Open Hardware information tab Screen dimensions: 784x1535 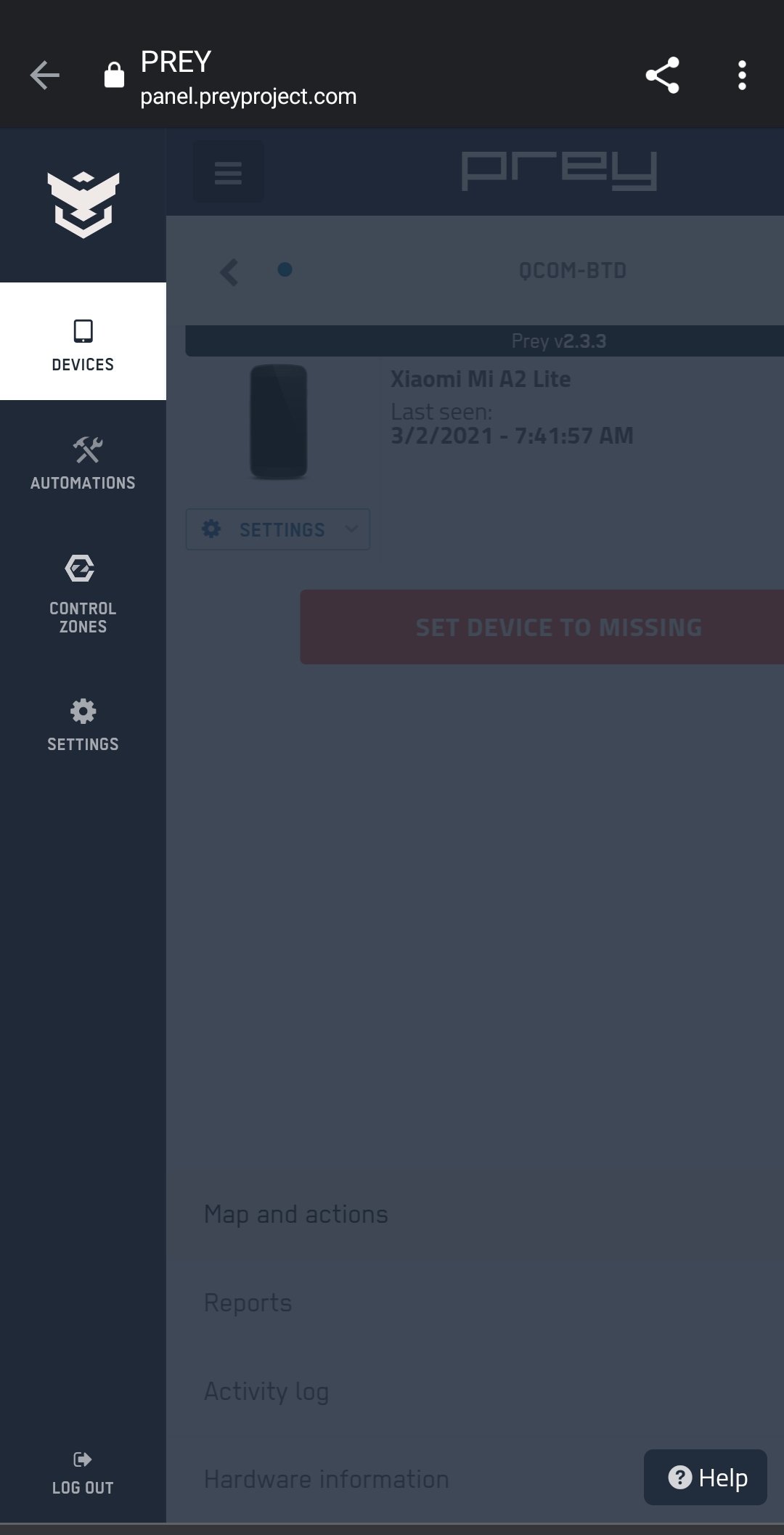click(x=327, y=1479)
